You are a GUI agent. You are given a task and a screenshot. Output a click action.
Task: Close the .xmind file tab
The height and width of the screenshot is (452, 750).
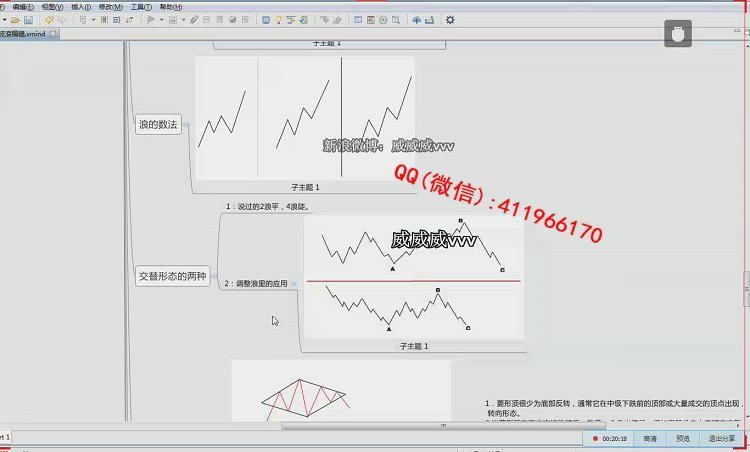(x=53, y=33)
